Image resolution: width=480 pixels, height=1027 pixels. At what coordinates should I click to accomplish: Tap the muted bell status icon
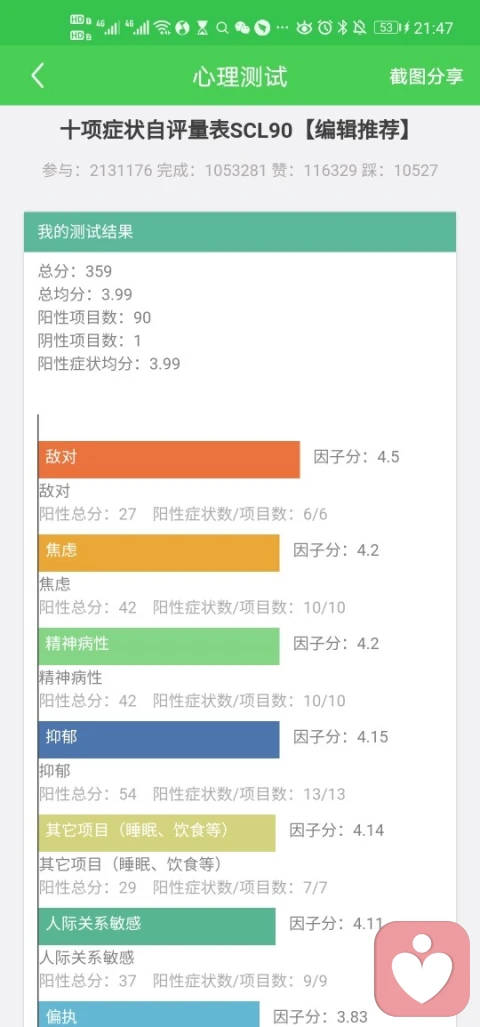click(x=360, y=28)
